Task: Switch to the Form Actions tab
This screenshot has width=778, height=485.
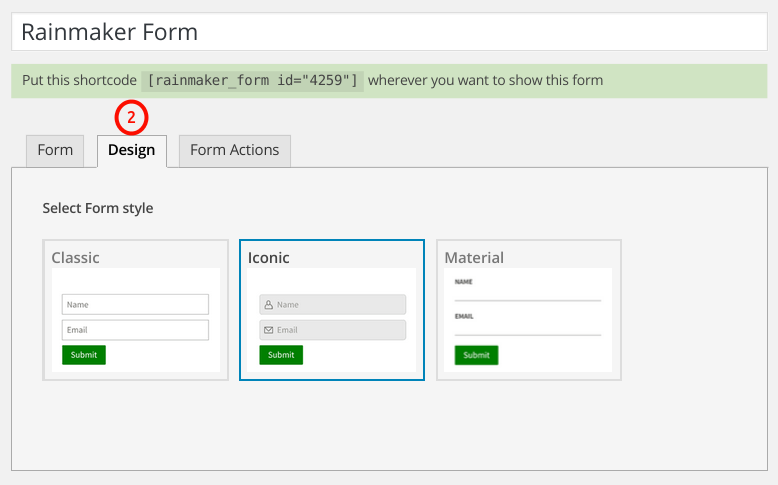Action: click(x=235, y=150)
